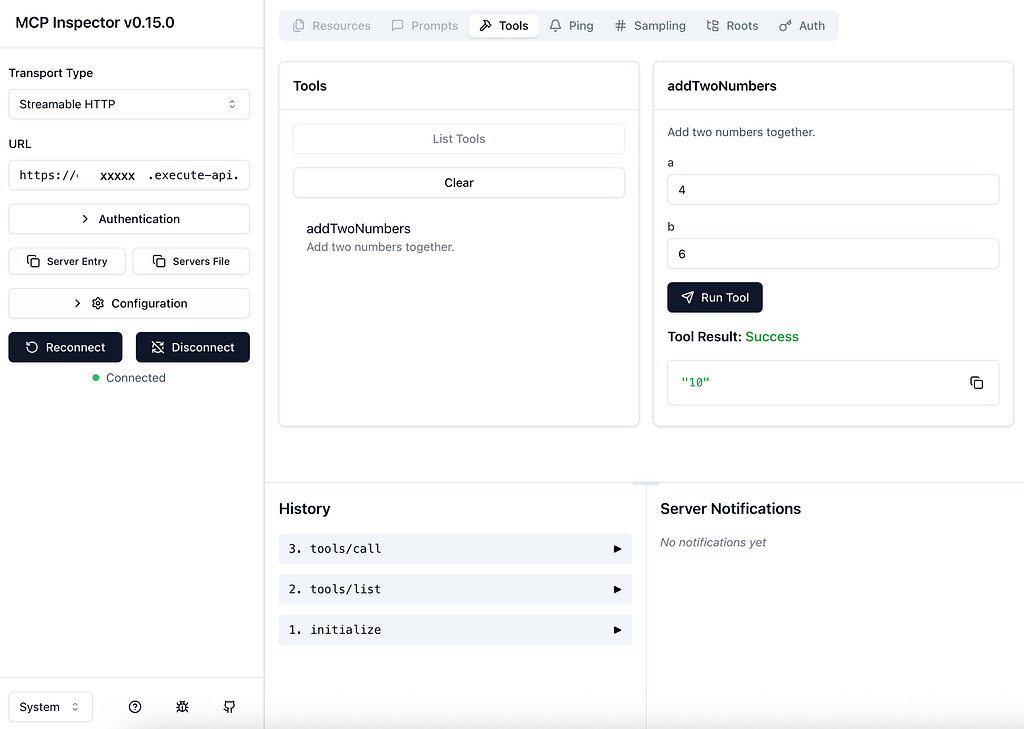Focus the parameter a input field
This screenshot has height=729, width=1024.
click(833, 189)
